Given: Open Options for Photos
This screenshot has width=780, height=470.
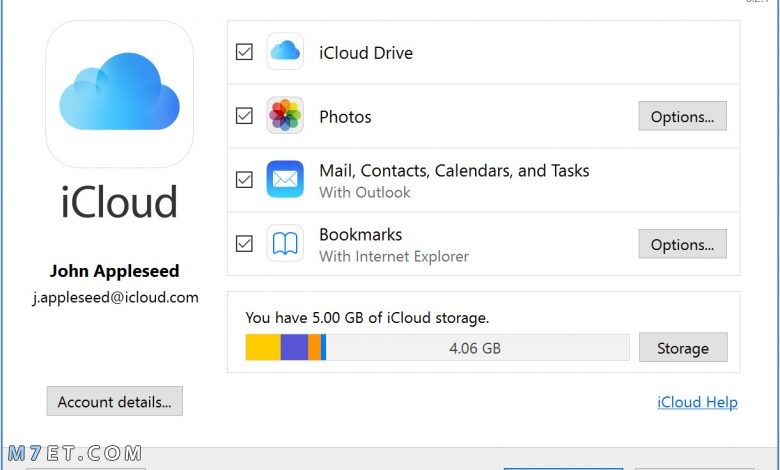Looking at the screenshot, I should 682,116.
